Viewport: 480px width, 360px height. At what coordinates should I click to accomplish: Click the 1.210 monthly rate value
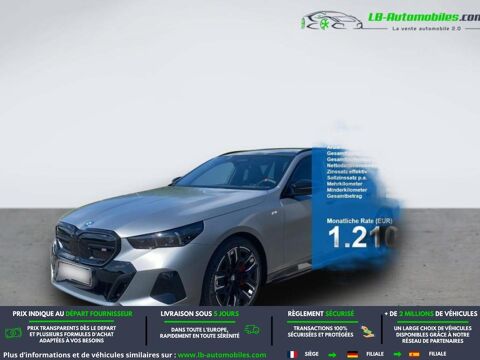362,237
